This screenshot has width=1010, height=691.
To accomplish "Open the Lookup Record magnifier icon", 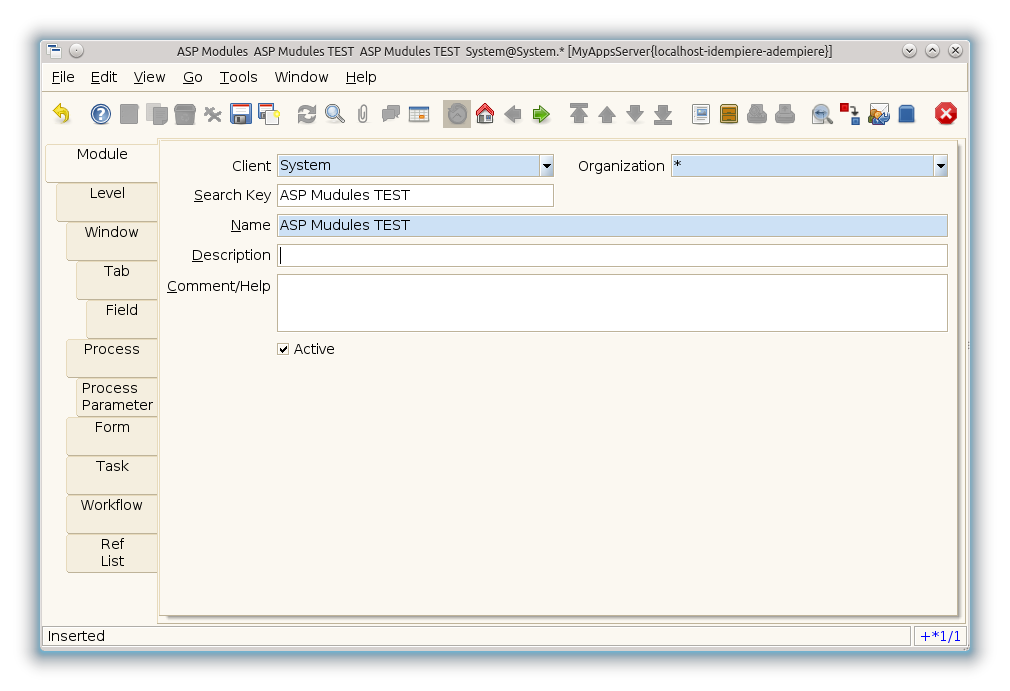I will 335,114.
